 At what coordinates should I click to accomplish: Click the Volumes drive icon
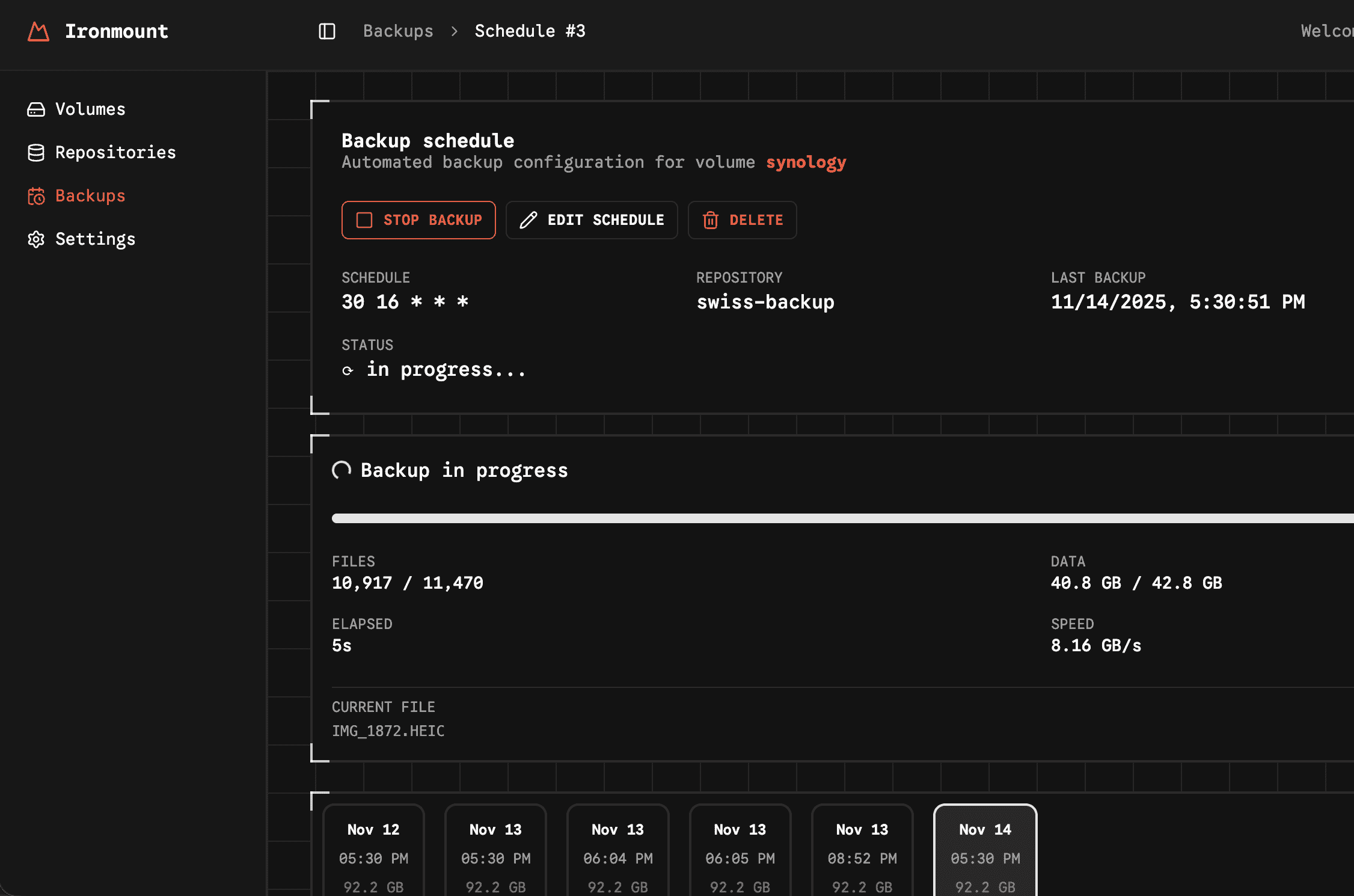coord(36,109)
